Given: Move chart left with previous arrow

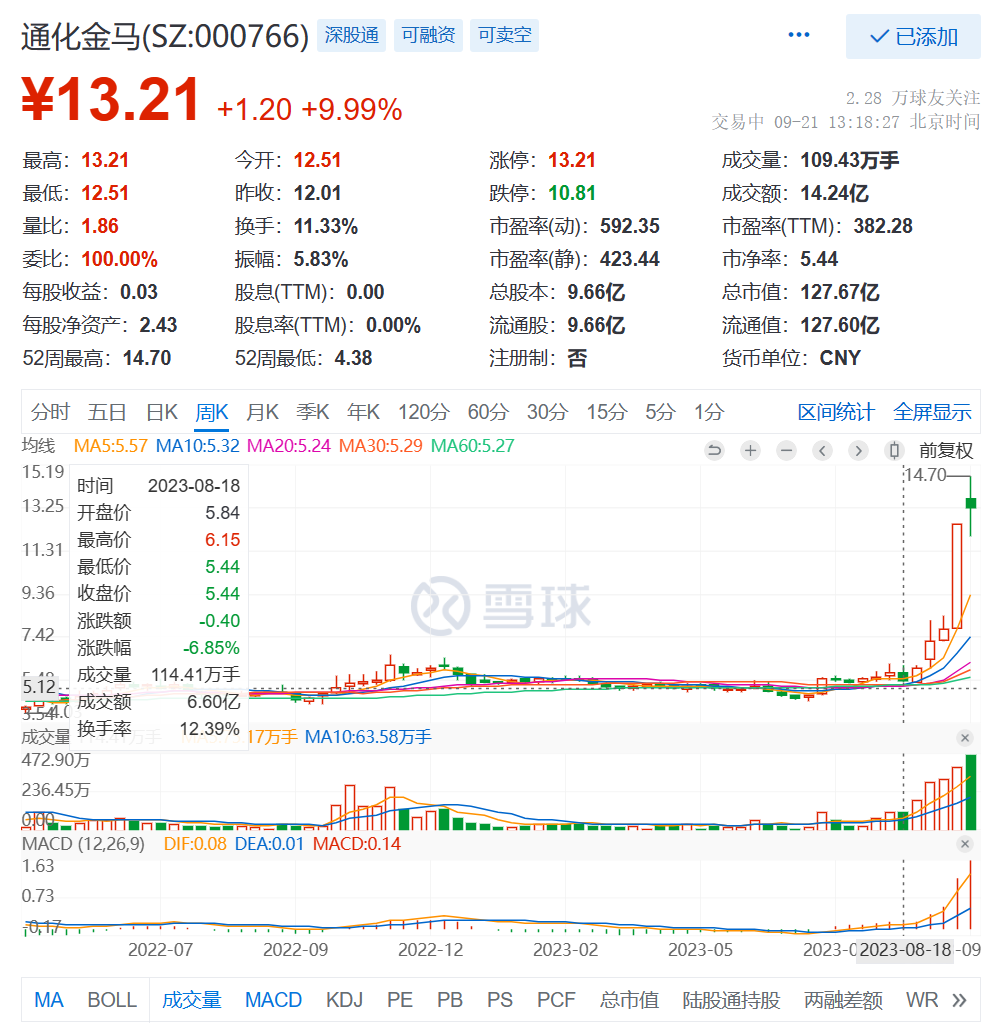Looking at the screenshot, I should coord(822,450).
